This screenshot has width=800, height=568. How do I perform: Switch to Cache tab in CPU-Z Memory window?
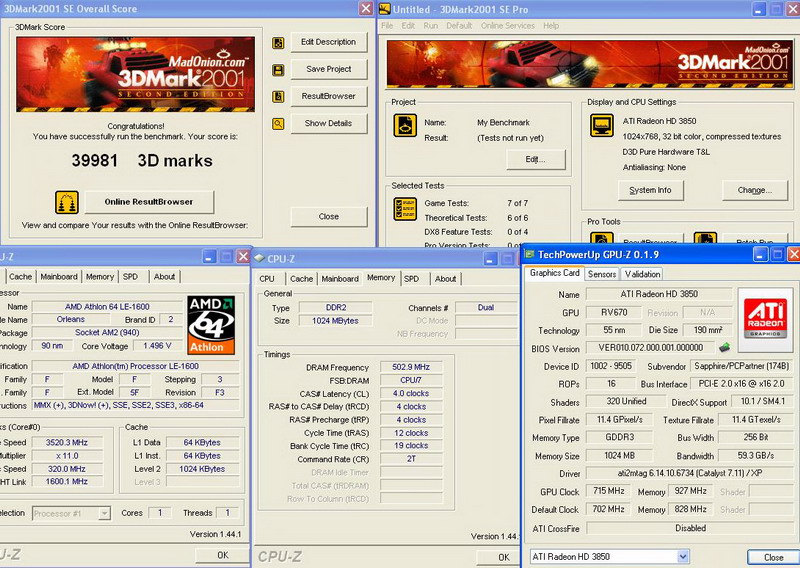302,279
